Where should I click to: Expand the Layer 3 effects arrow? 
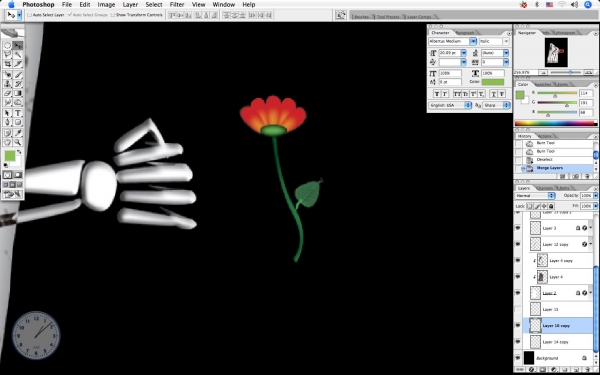click(591, 228)
